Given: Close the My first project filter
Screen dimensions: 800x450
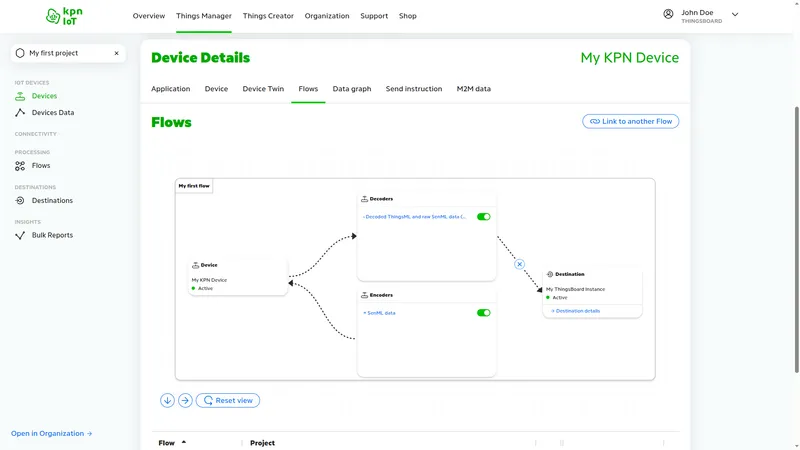Looking at the screenshot, I should coord(116,53).
